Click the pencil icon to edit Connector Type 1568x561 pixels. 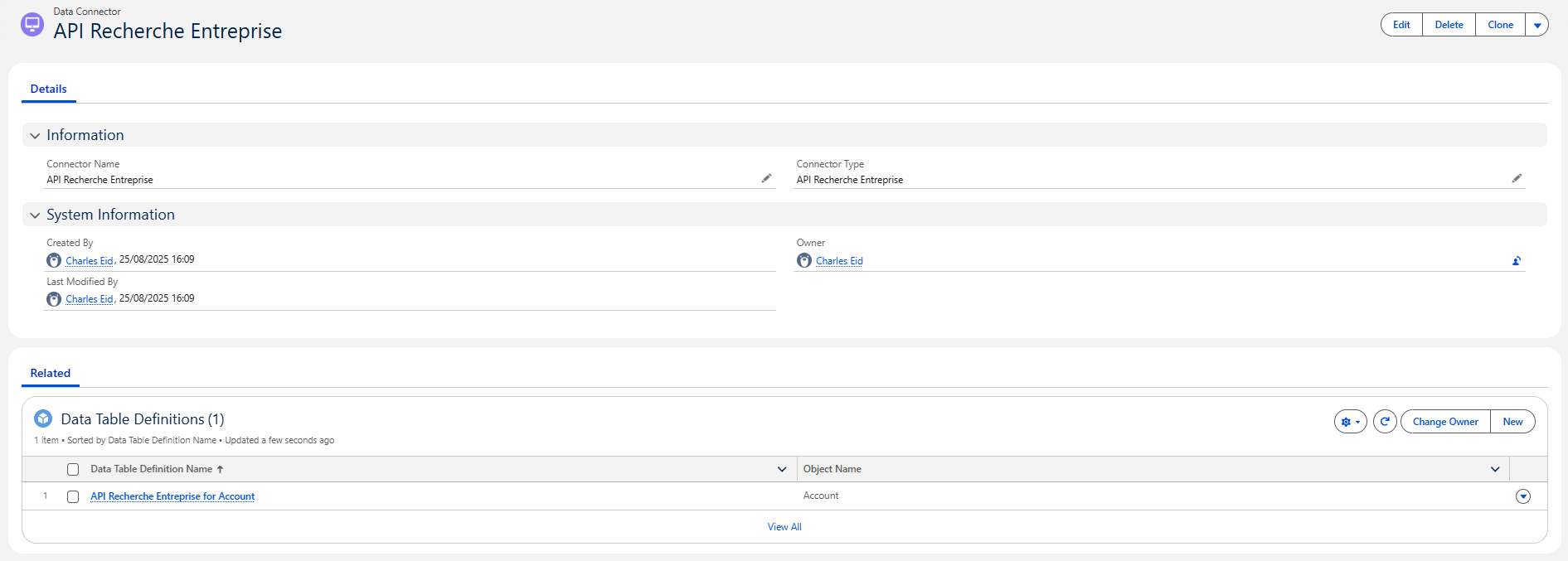click(x=1517, y=178)
